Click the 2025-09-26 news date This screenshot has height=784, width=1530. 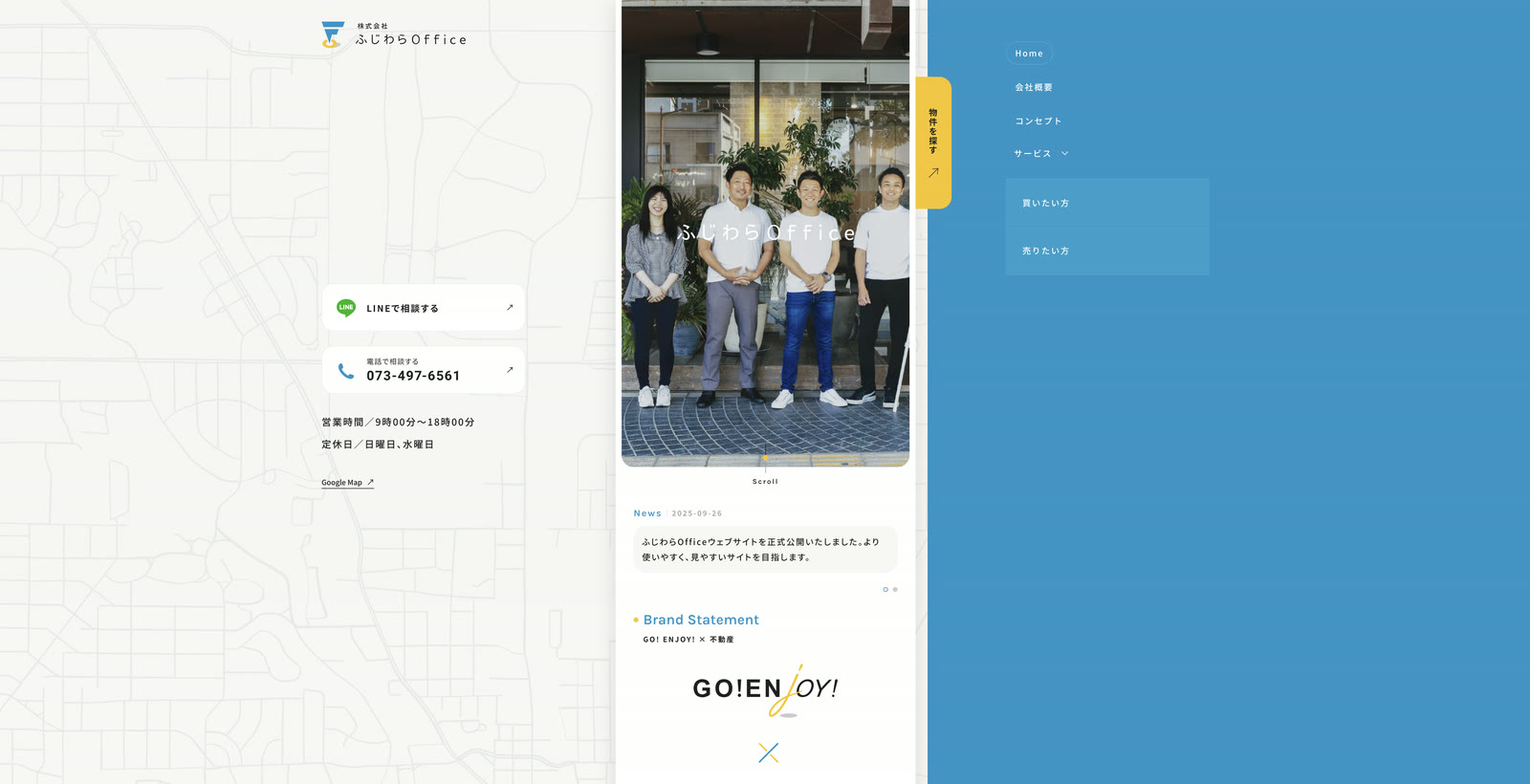click(x=697, y=513)
